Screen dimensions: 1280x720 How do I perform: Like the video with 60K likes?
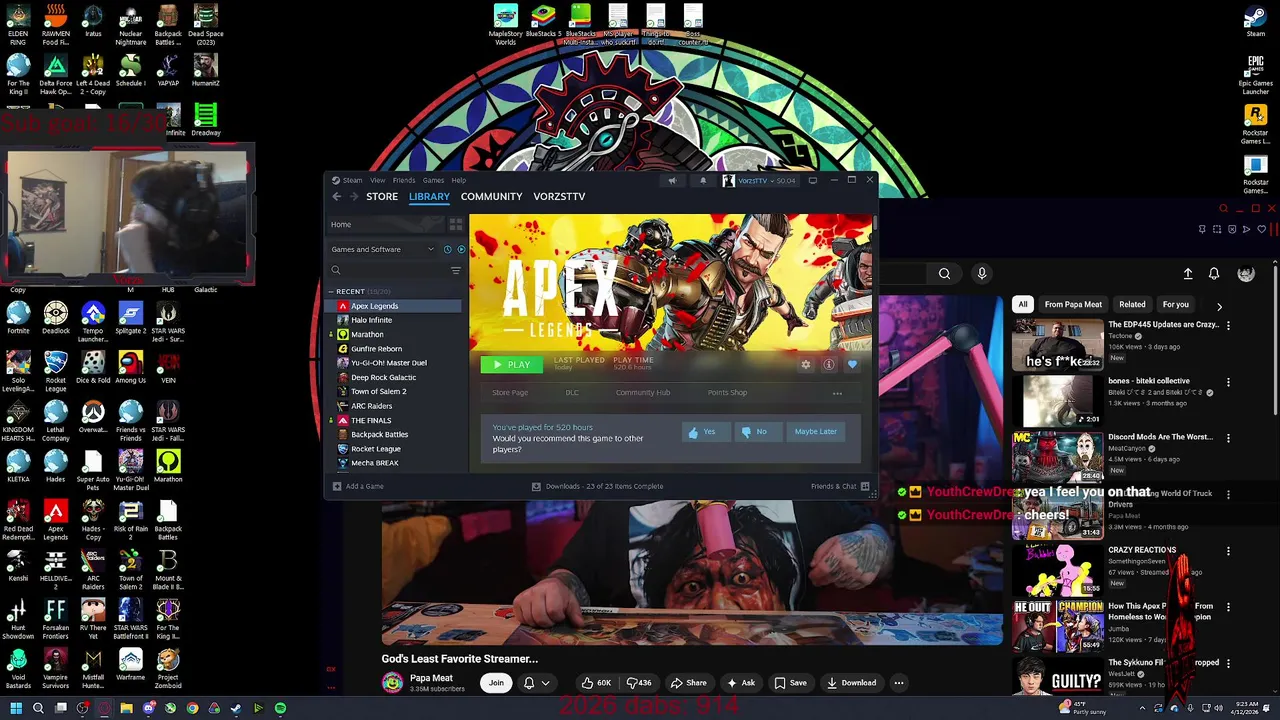597,683
